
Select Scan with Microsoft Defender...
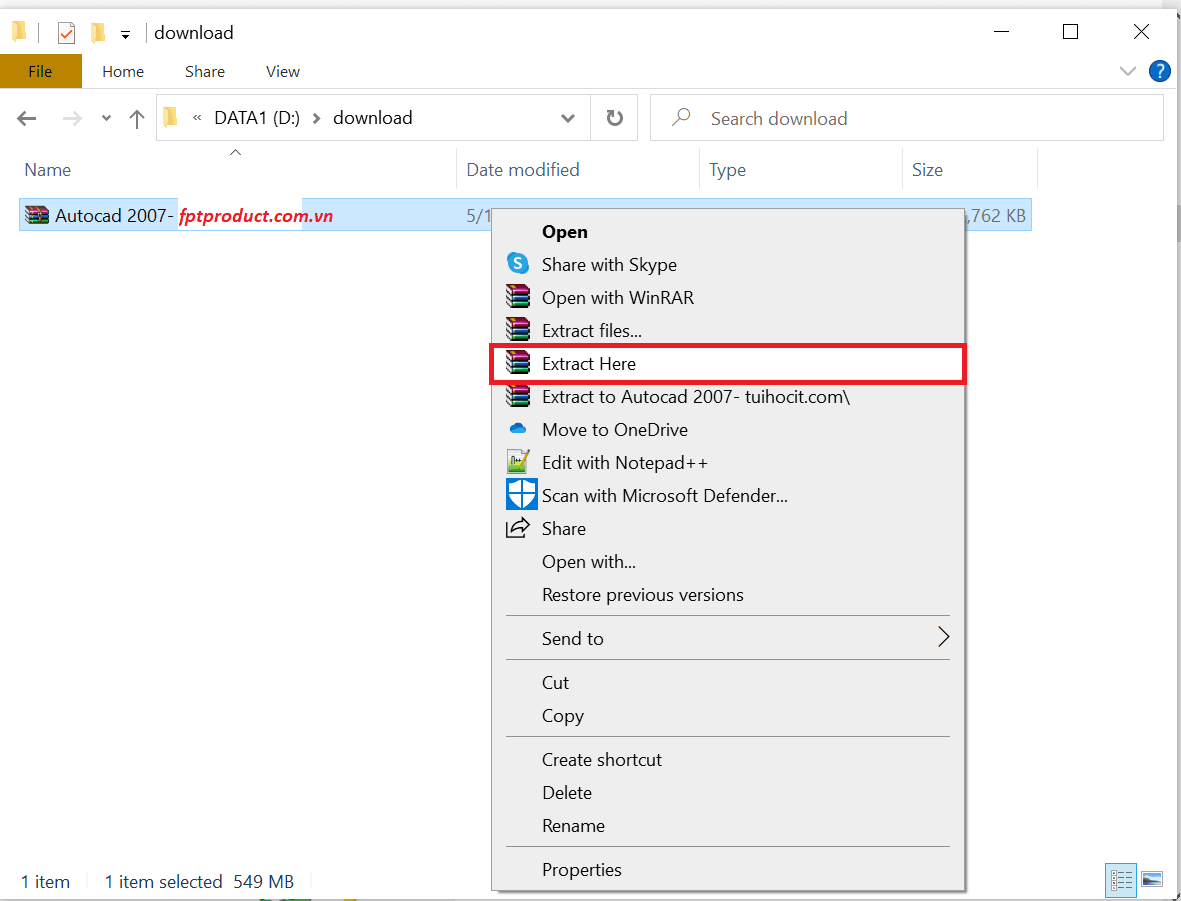(x=728, y=496)
